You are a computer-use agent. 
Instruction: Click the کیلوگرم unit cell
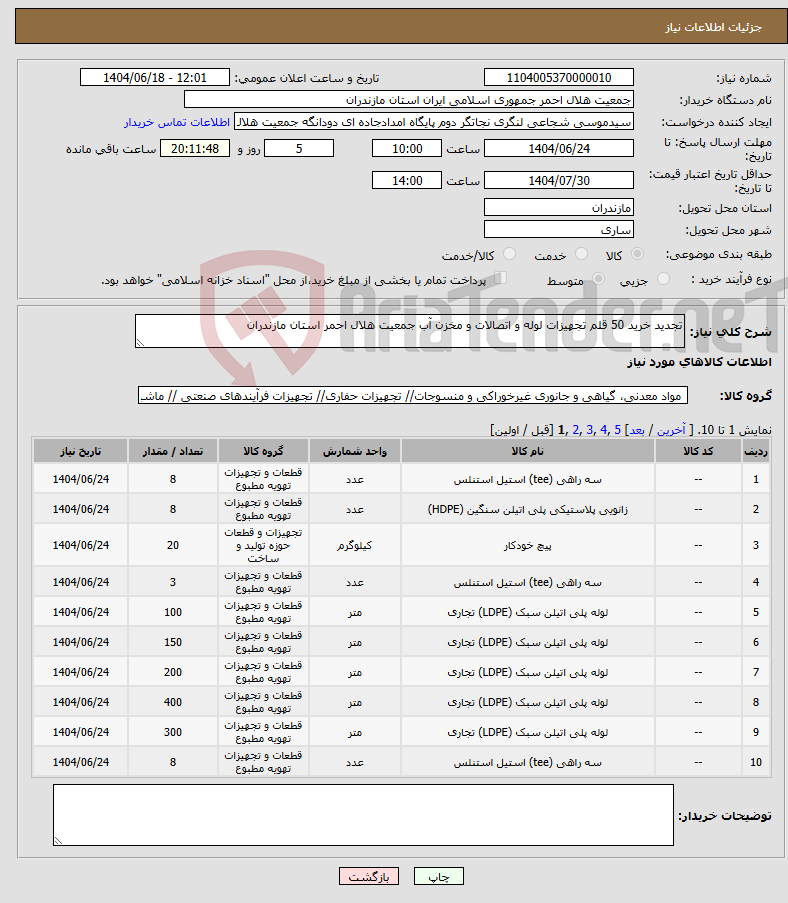click(355, 545)
